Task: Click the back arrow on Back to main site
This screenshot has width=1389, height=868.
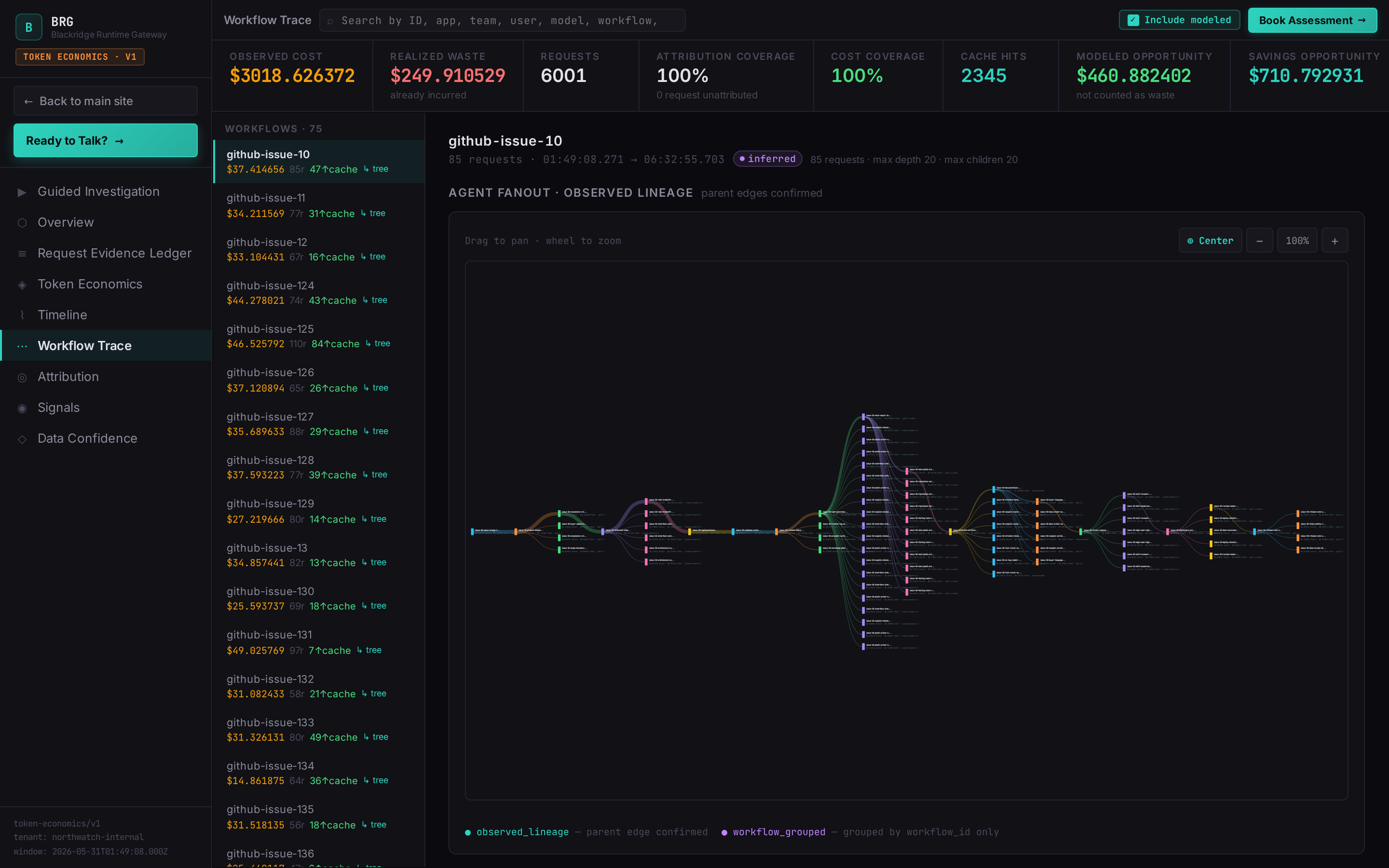Action: tap(28, 102)
